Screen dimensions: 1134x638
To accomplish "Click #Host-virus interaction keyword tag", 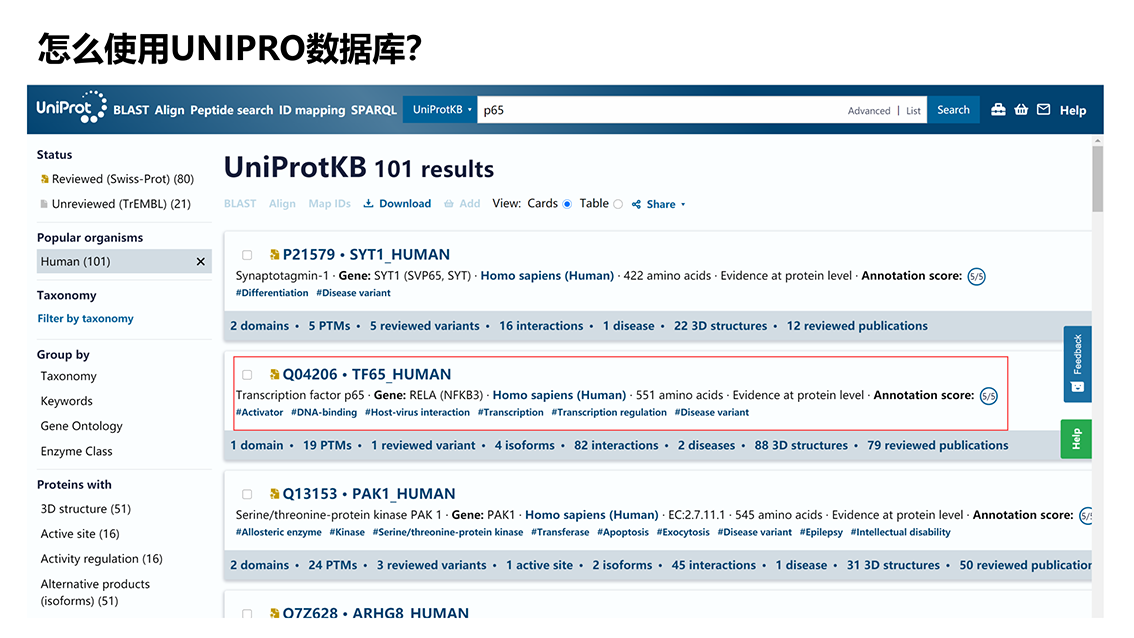I will pos(417,412).
